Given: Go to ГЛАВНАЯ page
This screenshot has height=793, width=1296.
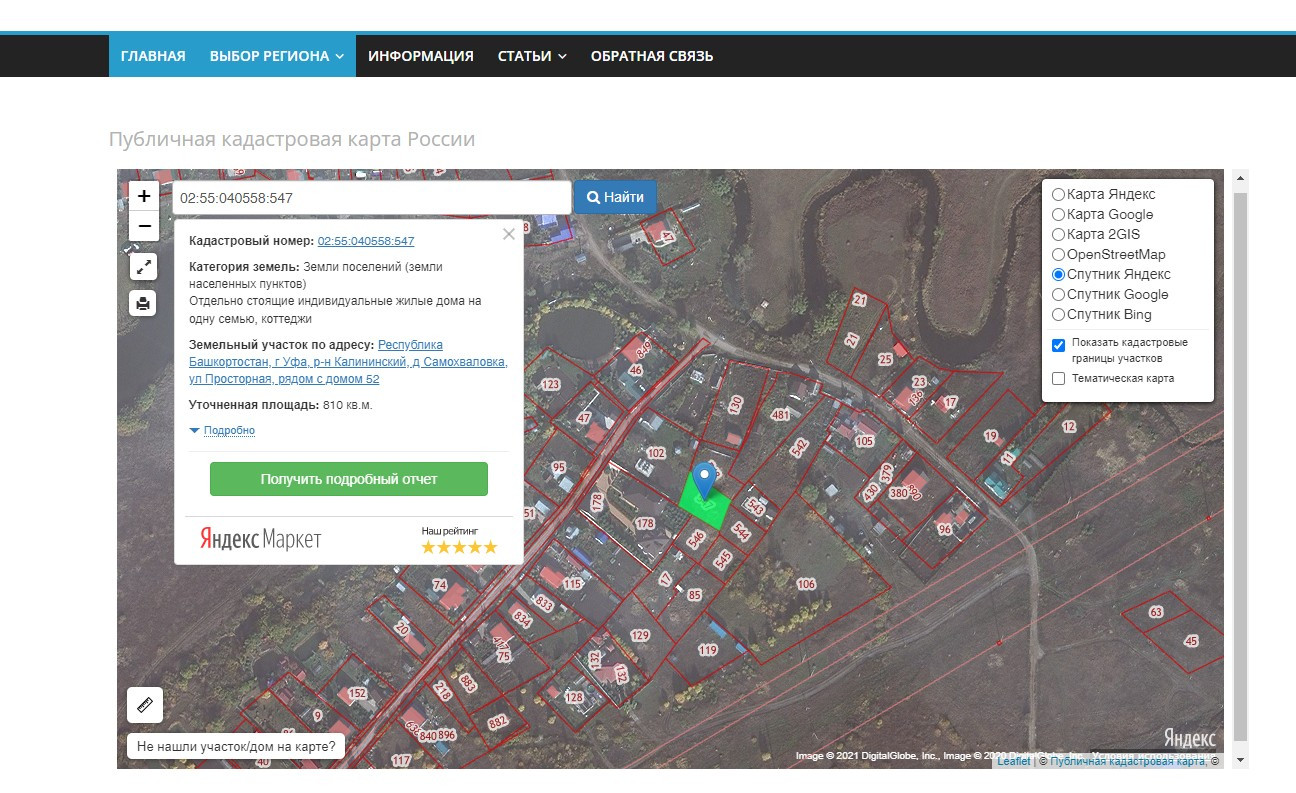Looking at the screenshot, I should click(153, 56).
